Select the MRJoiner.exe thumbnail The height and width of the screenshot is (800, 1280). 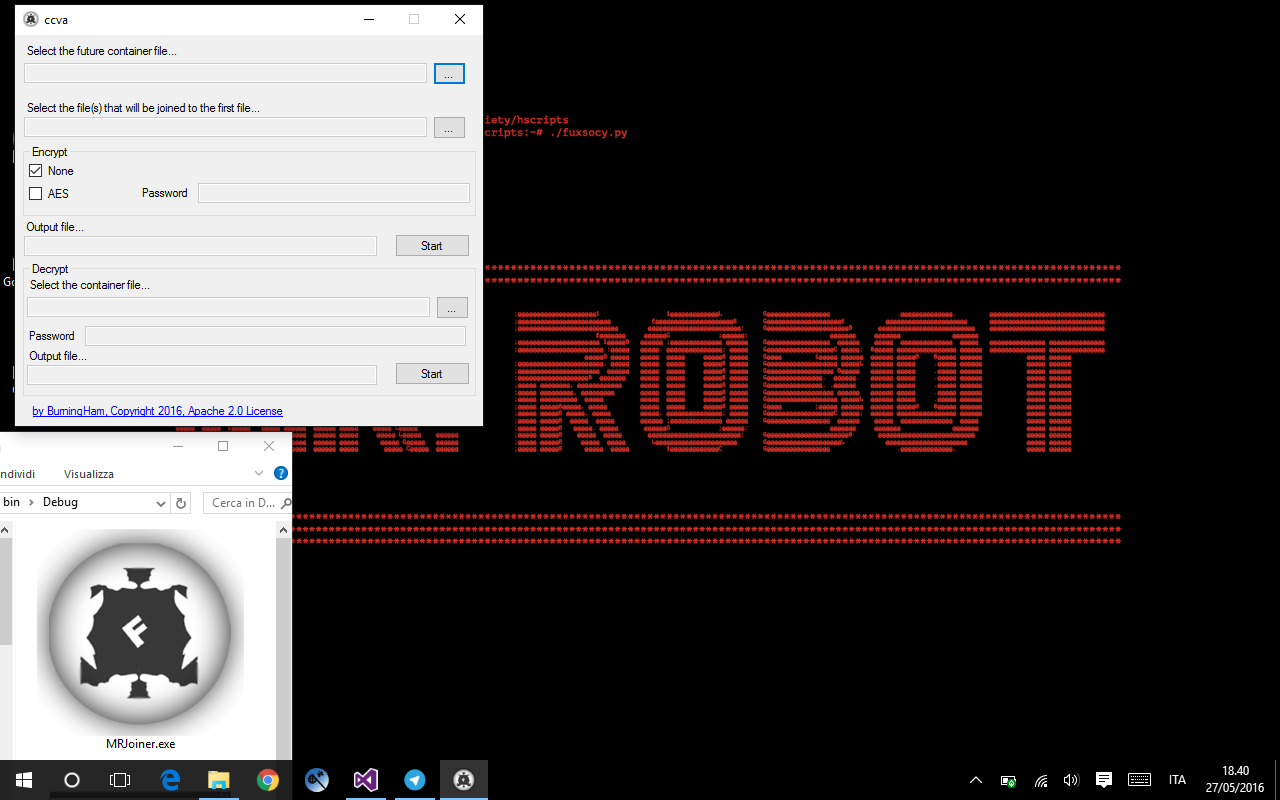tap(140, 633)
